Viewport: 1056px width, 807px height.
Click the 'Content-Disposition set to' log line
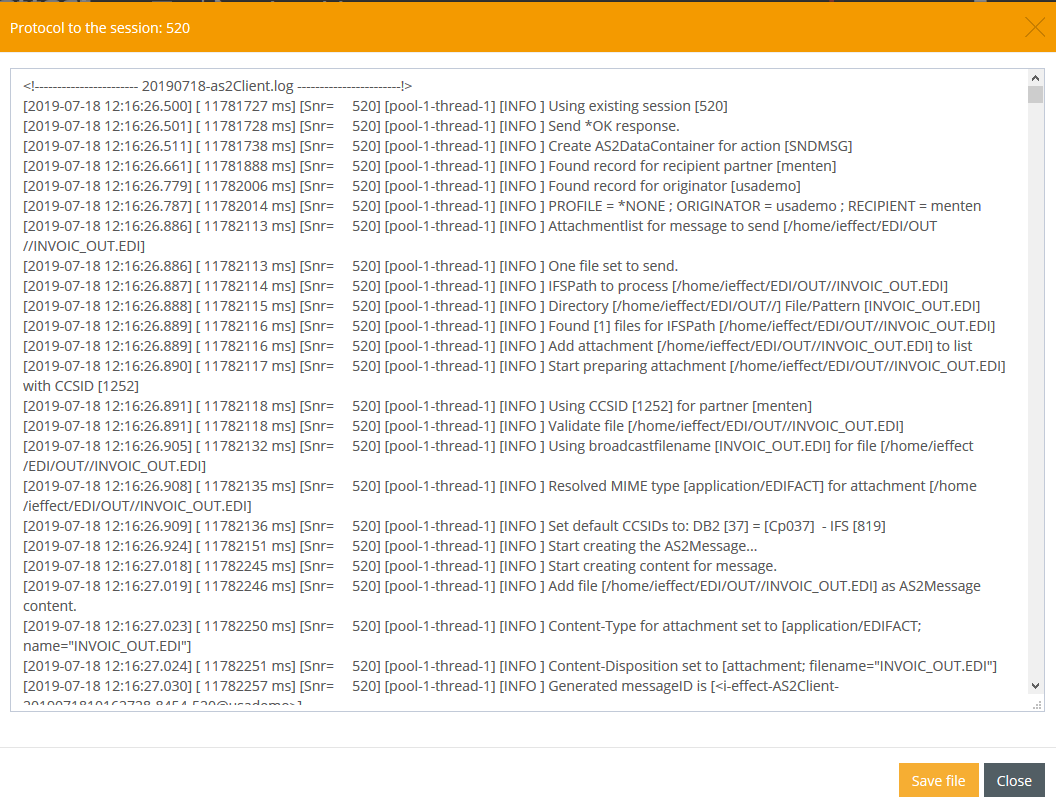point(772,666)
